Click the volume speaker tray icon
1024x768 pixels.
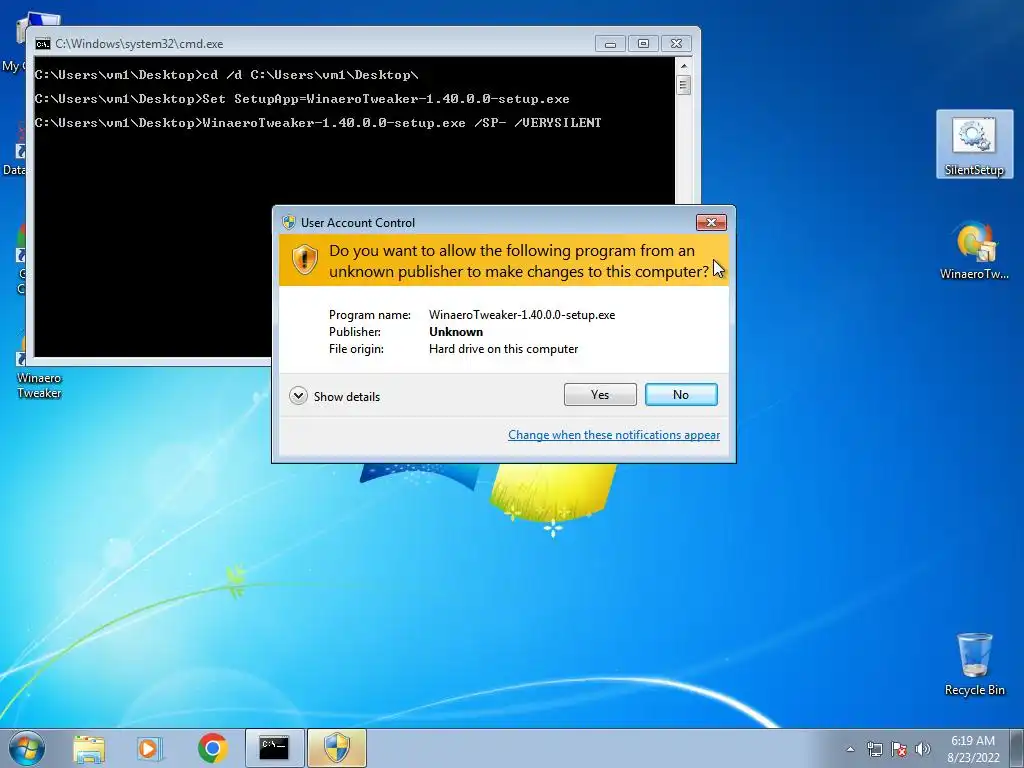pos(923,749)
